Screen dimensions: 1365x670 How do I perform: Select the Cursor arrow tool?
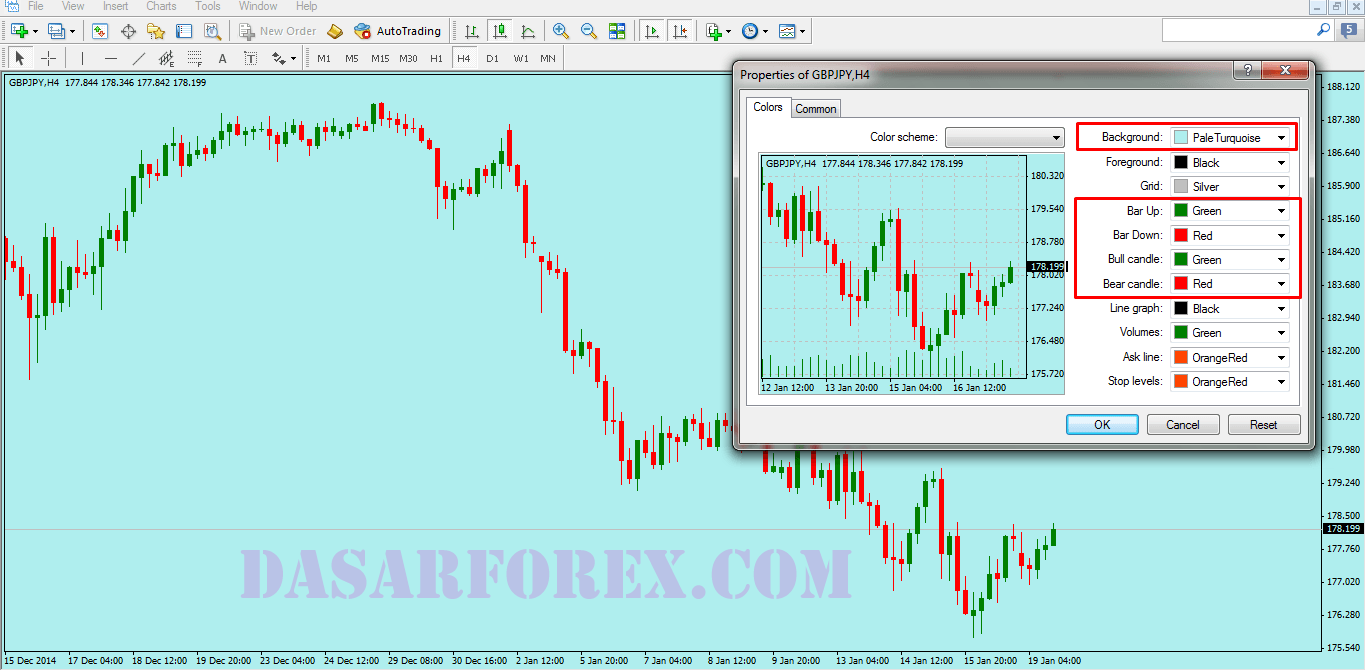point(19,58)
